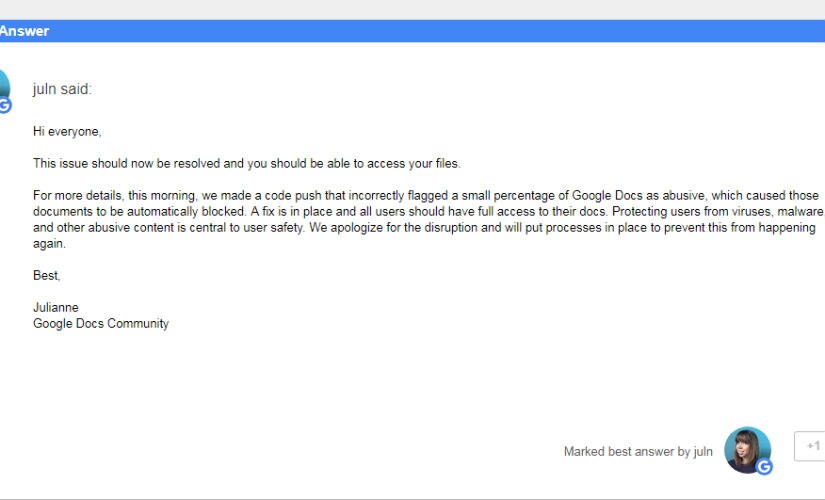Select the "Answer" header label
Viewport: 825px width, 500px height.
click(x=24, y=31)
